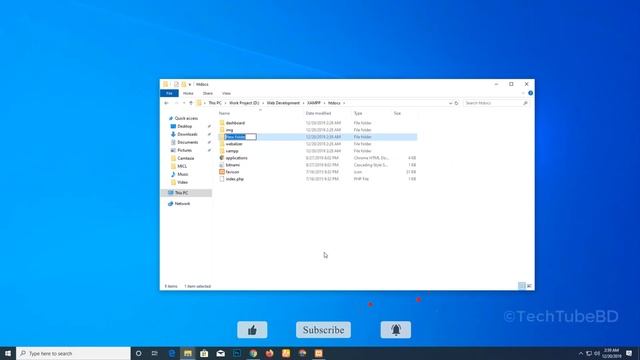Click the Back navigation arrow

pyautogui.click(x=167, y=103)
